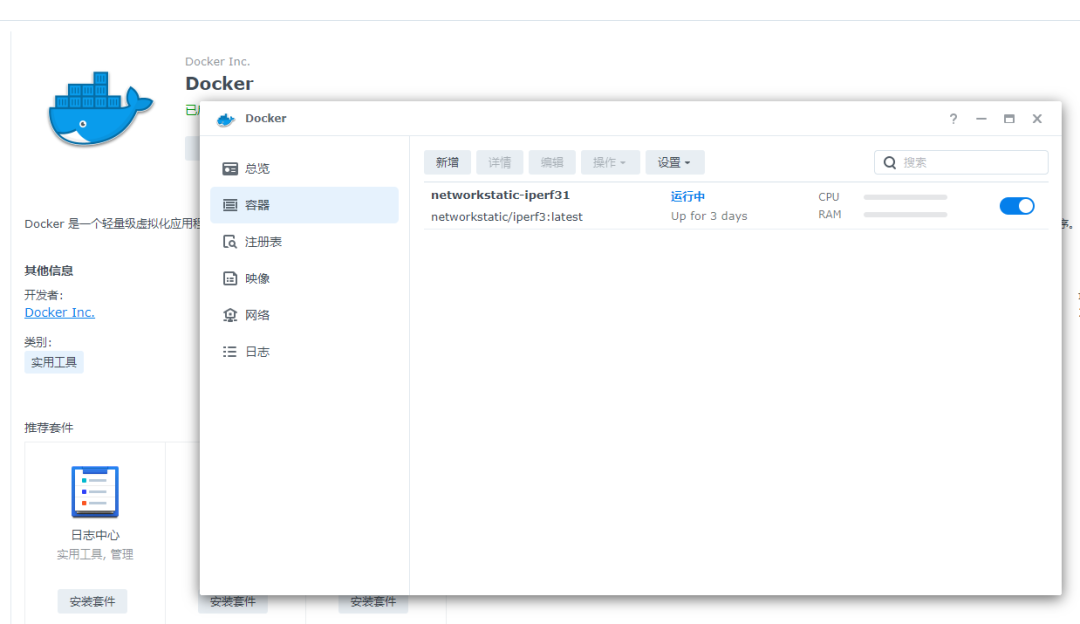Image resolution: width=1080 pixels, height=624 pixels.
Task: Click the Docker whale icon in title bar
Action: [225, 119]
